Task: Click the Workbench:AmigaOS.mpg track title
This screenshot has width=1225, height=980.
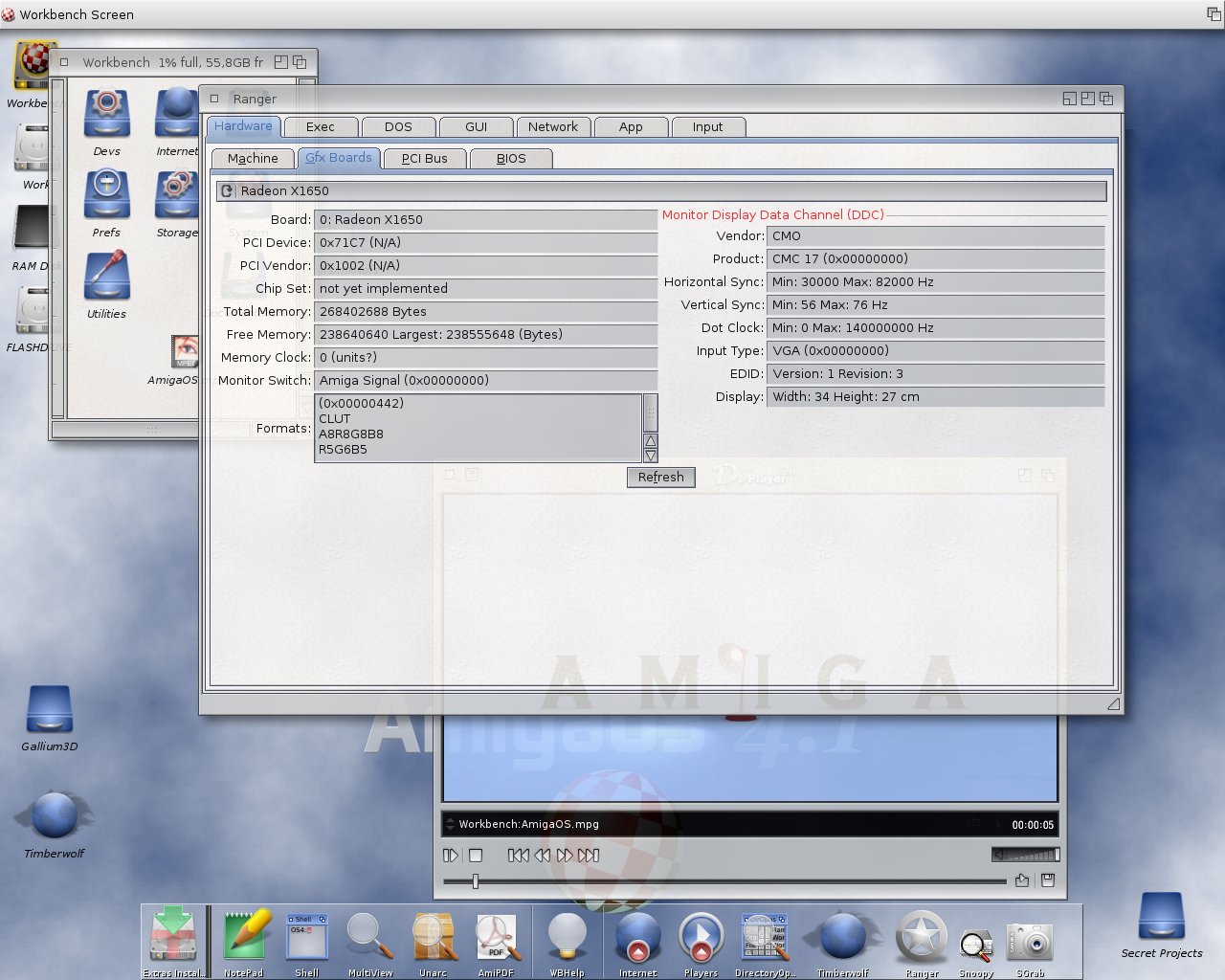Action: point(528,824)
